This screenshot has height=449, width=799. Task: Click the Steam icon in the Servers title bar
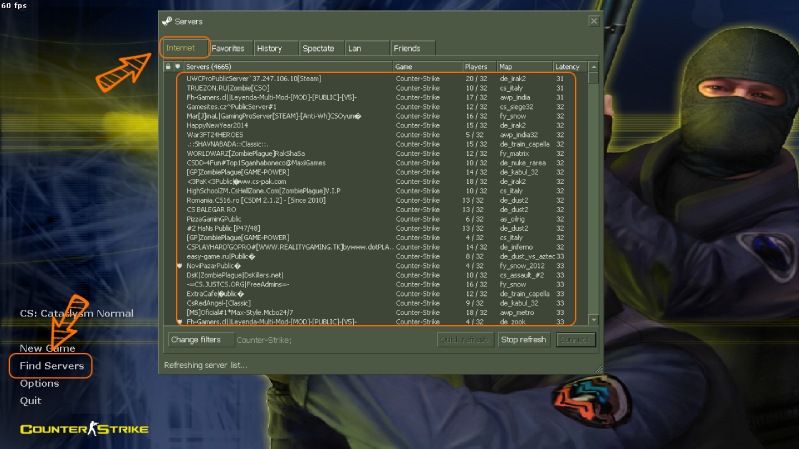(167, 21)
